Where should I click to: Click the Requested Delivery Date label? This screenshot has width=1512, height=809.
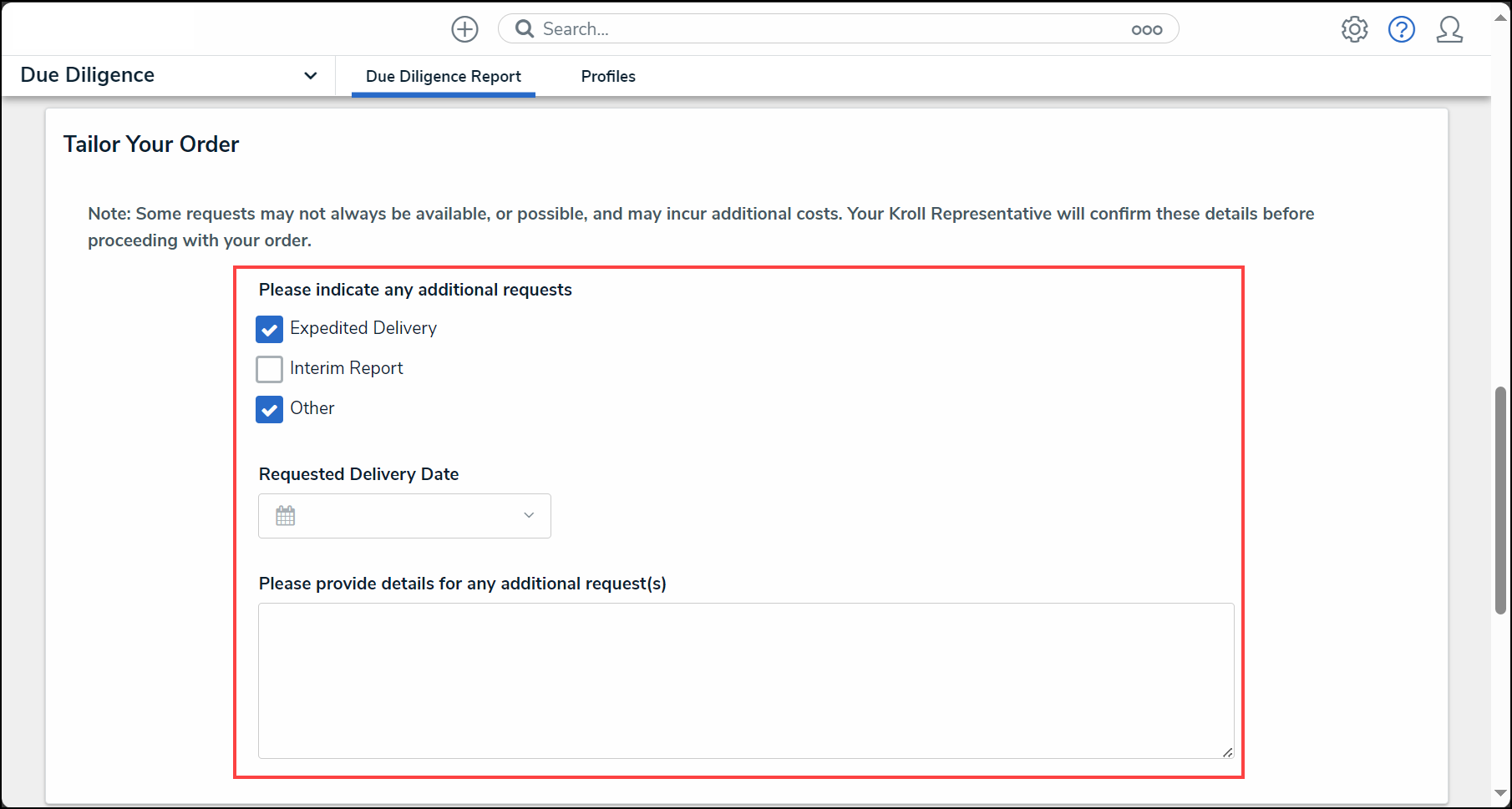(x=358, y=474)
